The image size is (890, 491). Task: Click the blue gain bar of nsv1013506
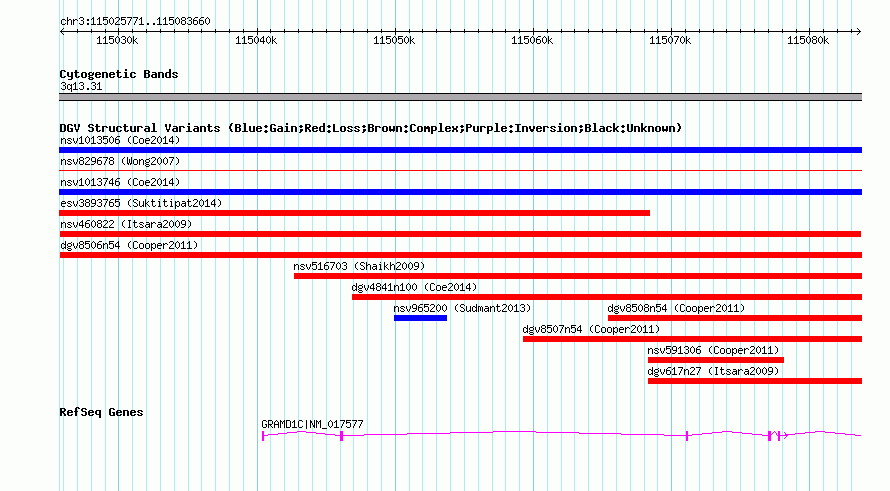pos(460,150)
